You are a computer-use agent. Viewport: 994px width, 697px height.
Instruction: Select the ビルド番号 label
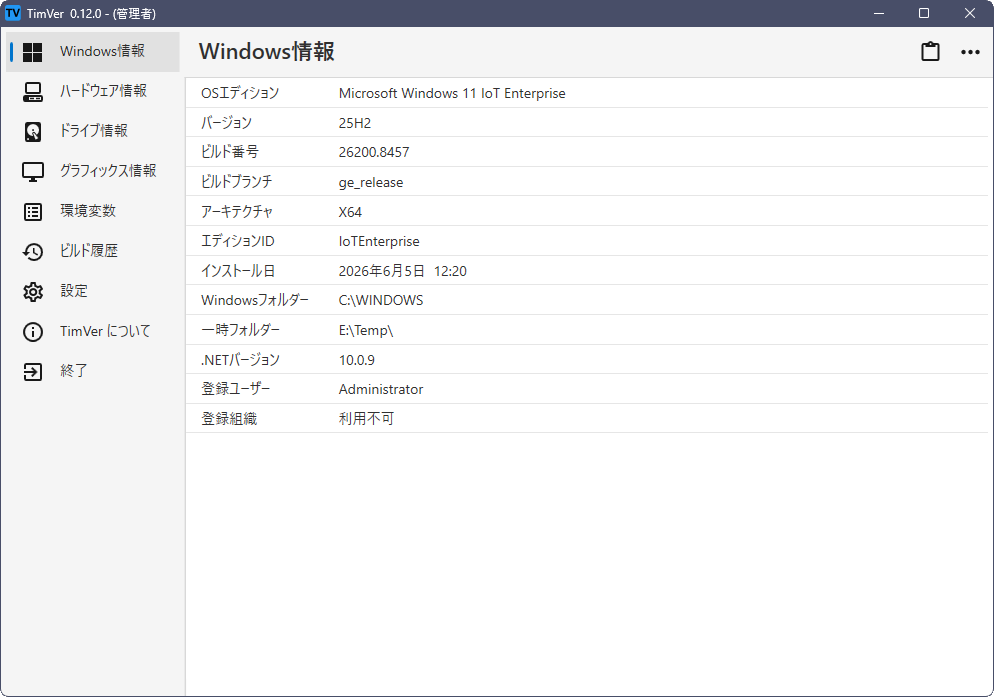[x=229, y=152]
